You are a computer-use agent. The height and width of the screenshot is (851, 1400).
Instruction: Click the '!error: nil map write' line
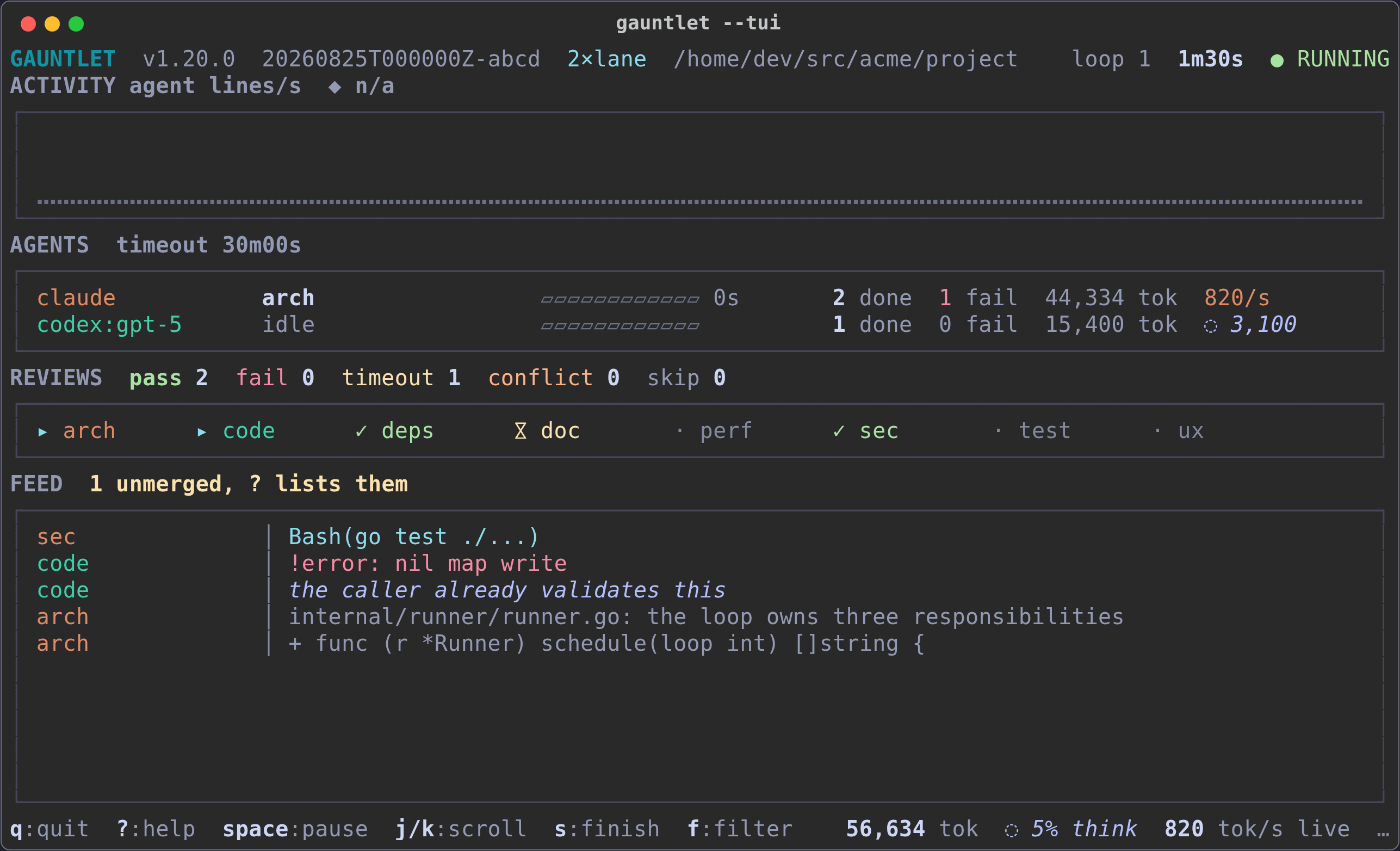point(428,564)
